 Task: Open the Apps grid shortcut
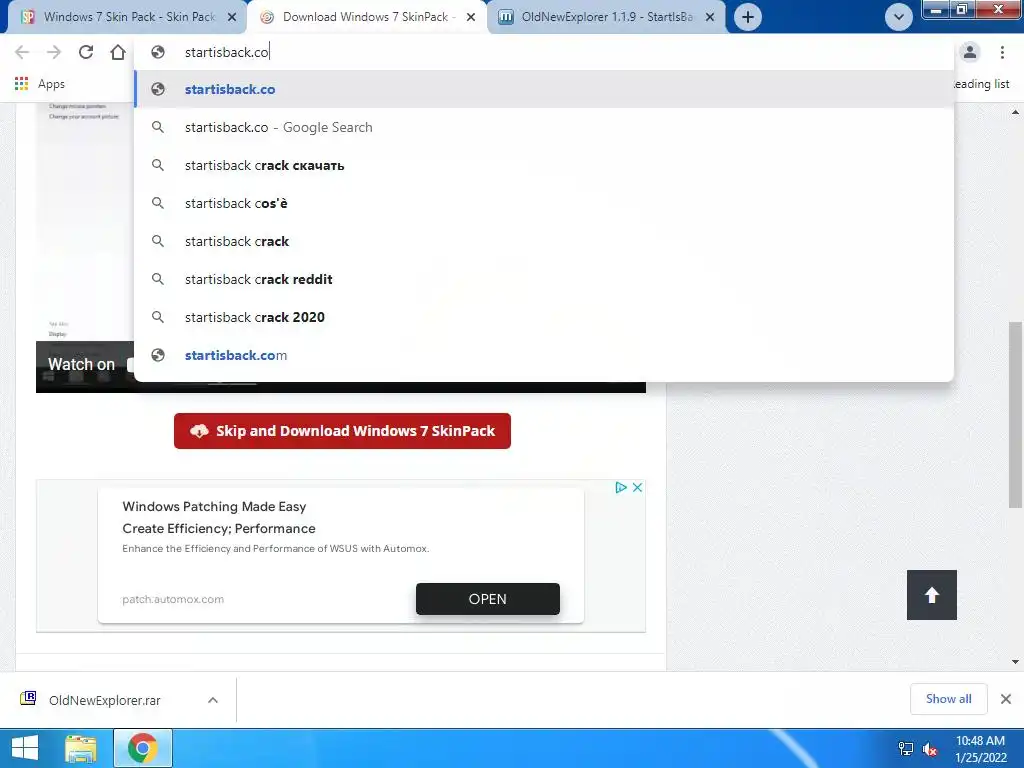39,84
